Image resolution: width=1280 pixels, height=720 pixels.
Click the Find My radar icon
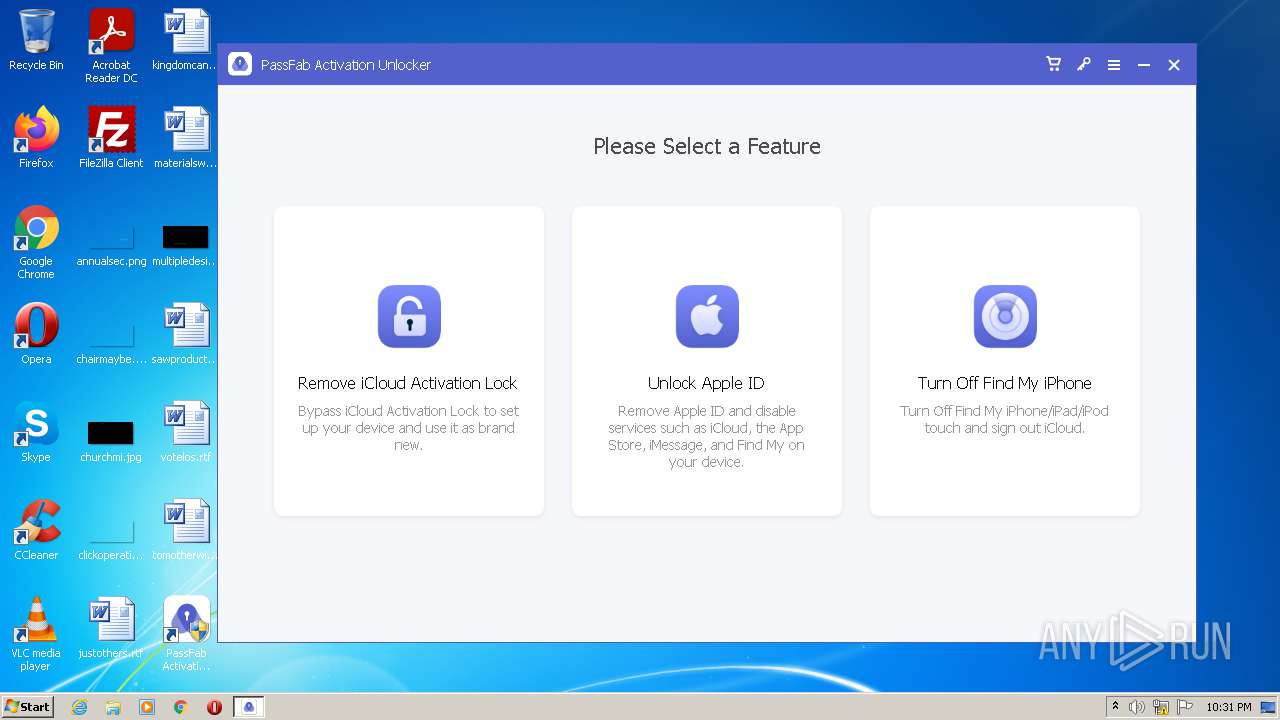pyautogui.click(x=1005, y=316)
